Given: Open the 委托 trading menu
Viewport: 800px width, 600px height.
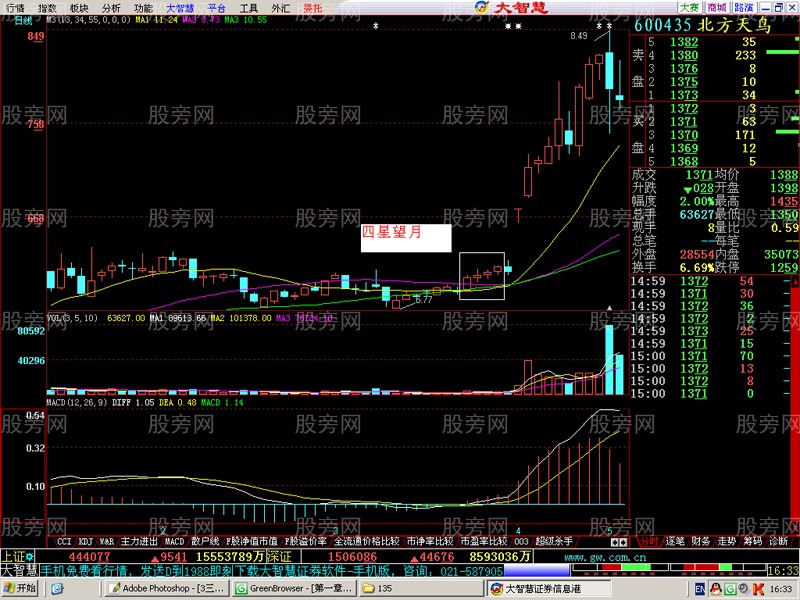Looking at the screenshot, I should tap(313, 8).
